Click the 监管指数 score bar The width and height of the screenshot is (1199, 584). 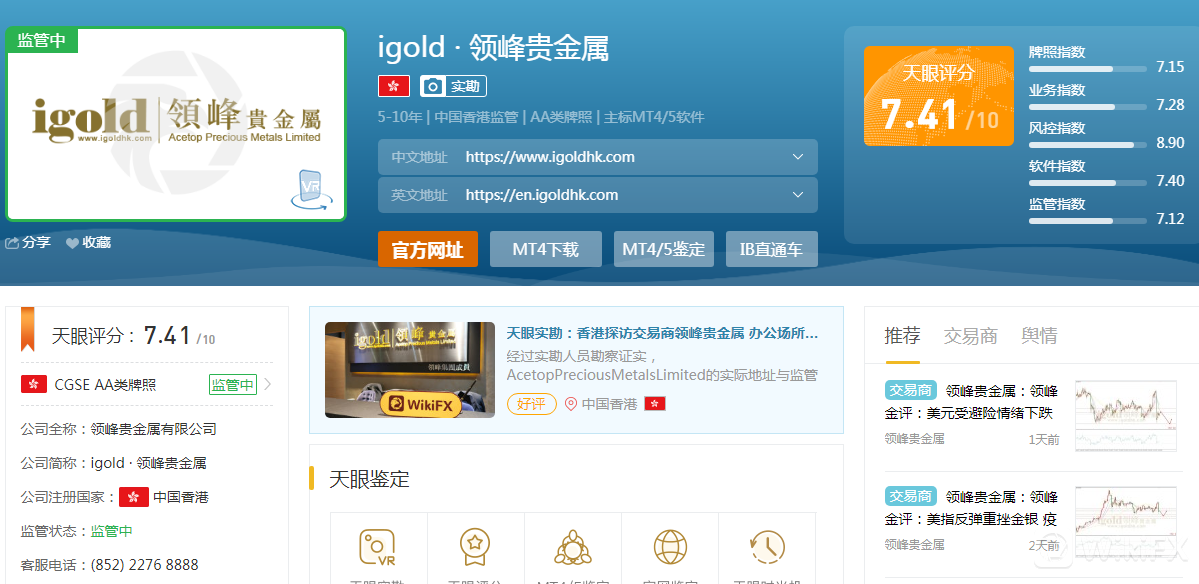click(x=1088, y=221)
